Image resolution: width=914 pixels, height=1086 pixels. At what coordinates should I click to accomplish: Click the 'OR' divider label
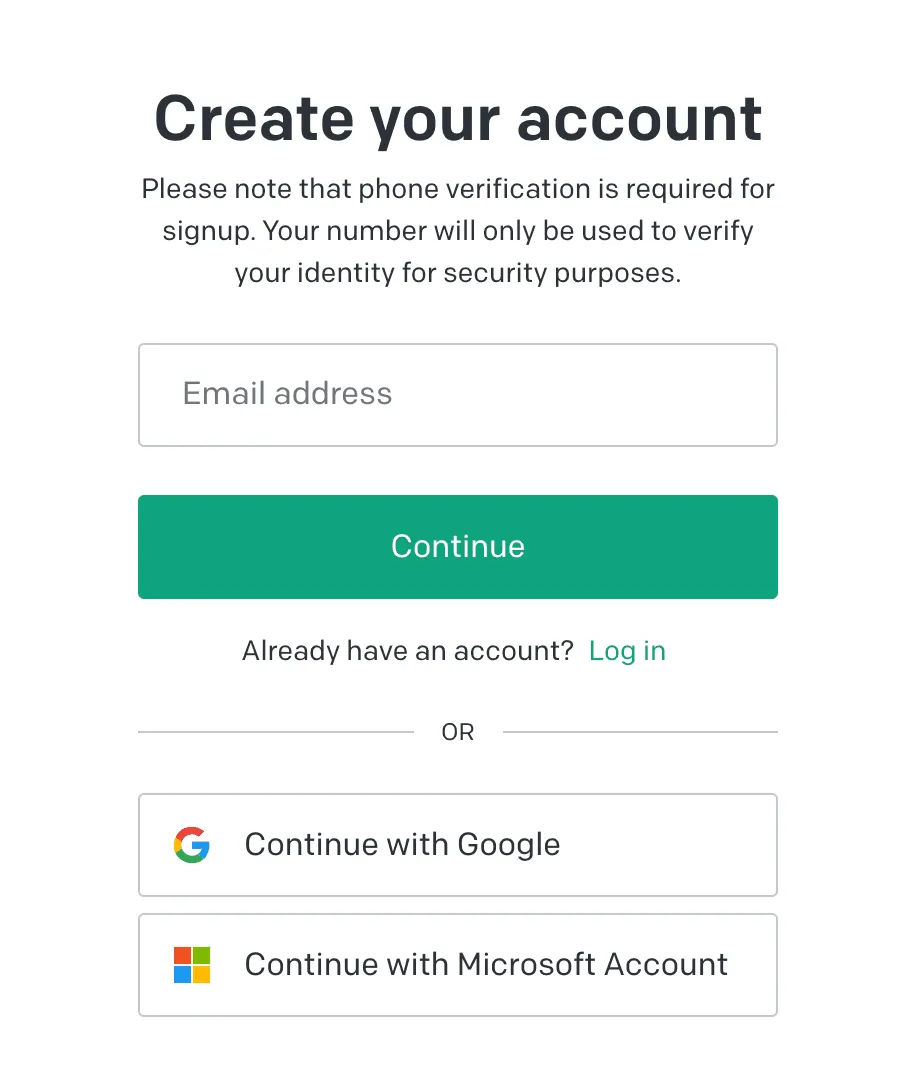tap(458, 733)
